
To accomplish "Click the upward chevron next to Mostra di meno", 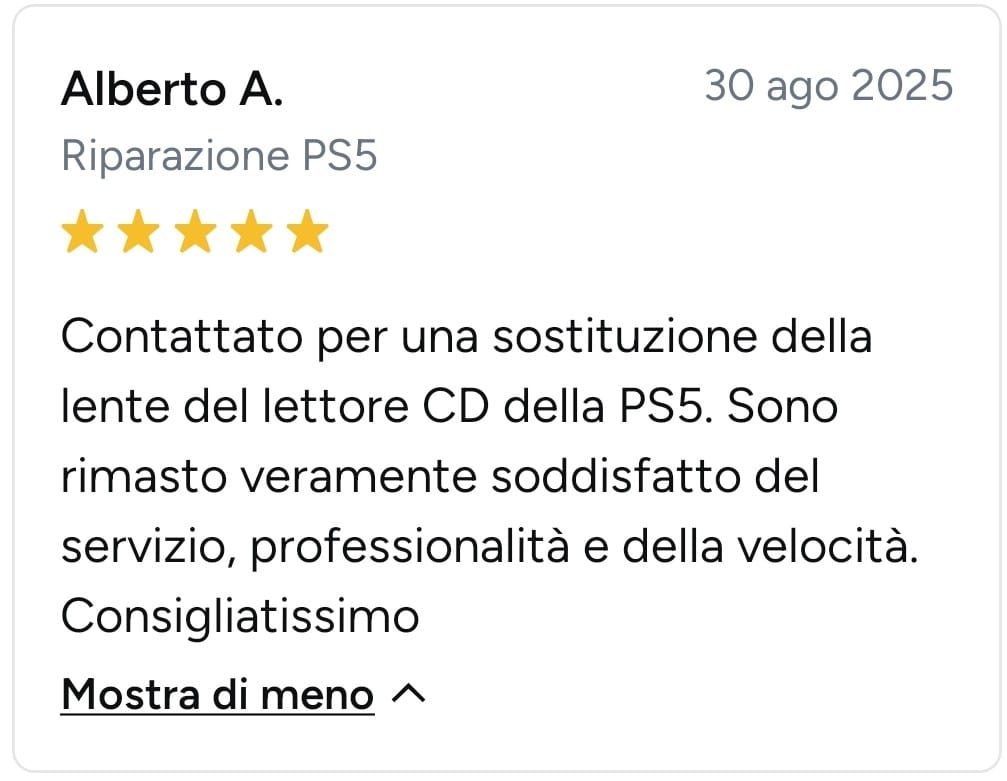I will point(409,692).
